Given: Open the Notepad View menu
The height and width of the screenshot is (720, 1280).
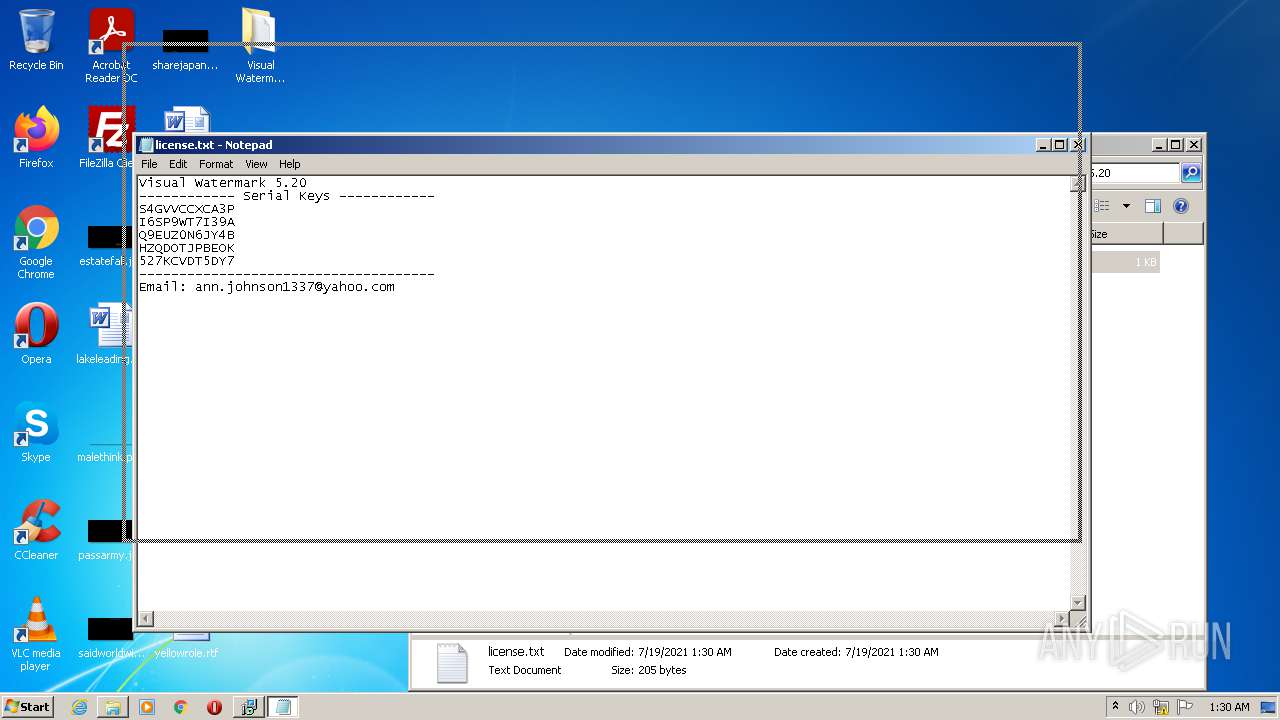Looking at the screenshot, I should point(256,164).
